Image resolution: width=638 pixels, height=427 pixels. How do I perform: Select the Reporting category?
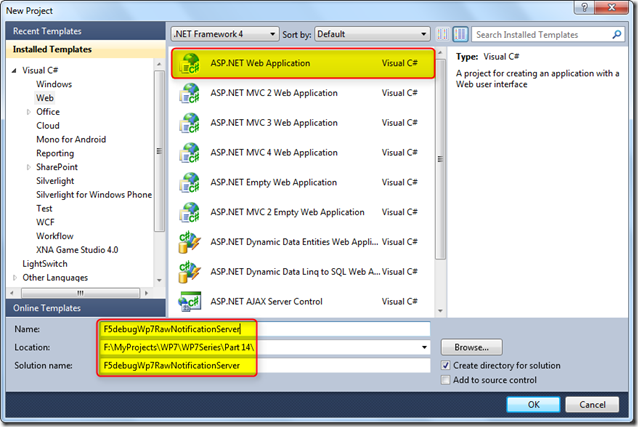coord(55,153)
